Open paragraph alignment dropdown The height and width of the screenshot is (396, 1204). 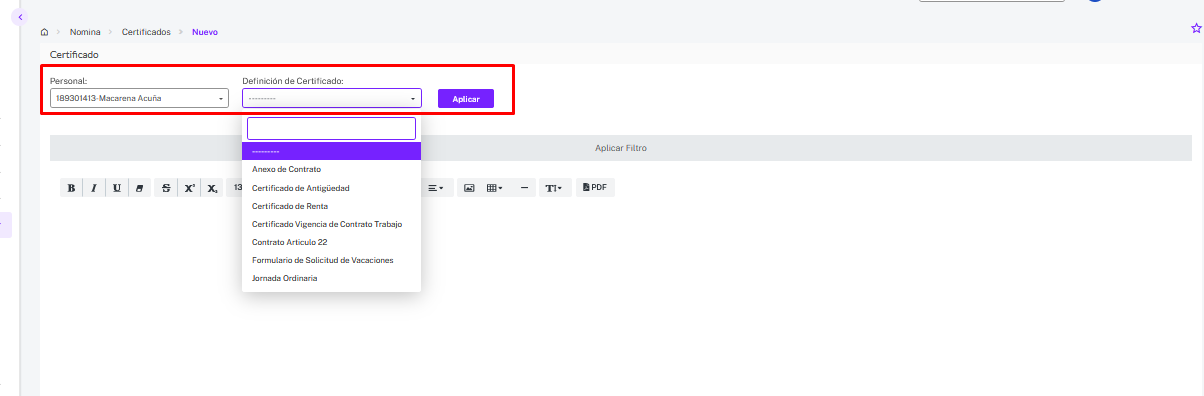[x=437, y=187]
